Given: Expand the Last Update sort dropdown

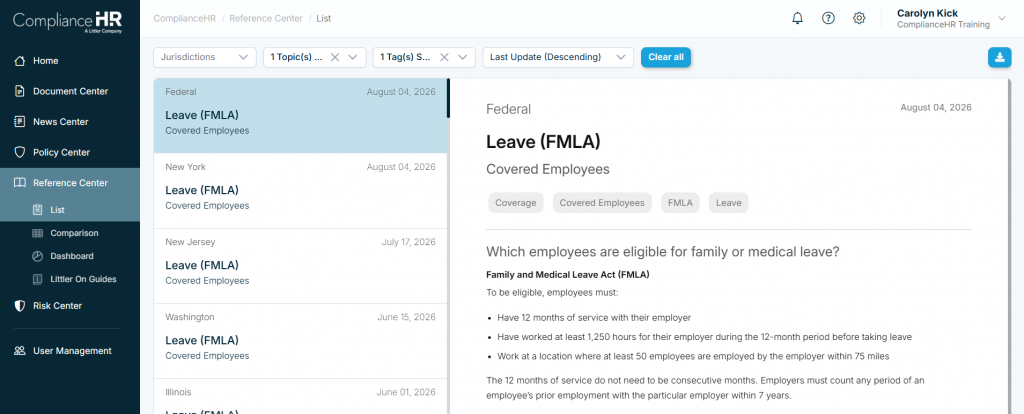Looking at the screenshot, I should (x=558, y=57).
